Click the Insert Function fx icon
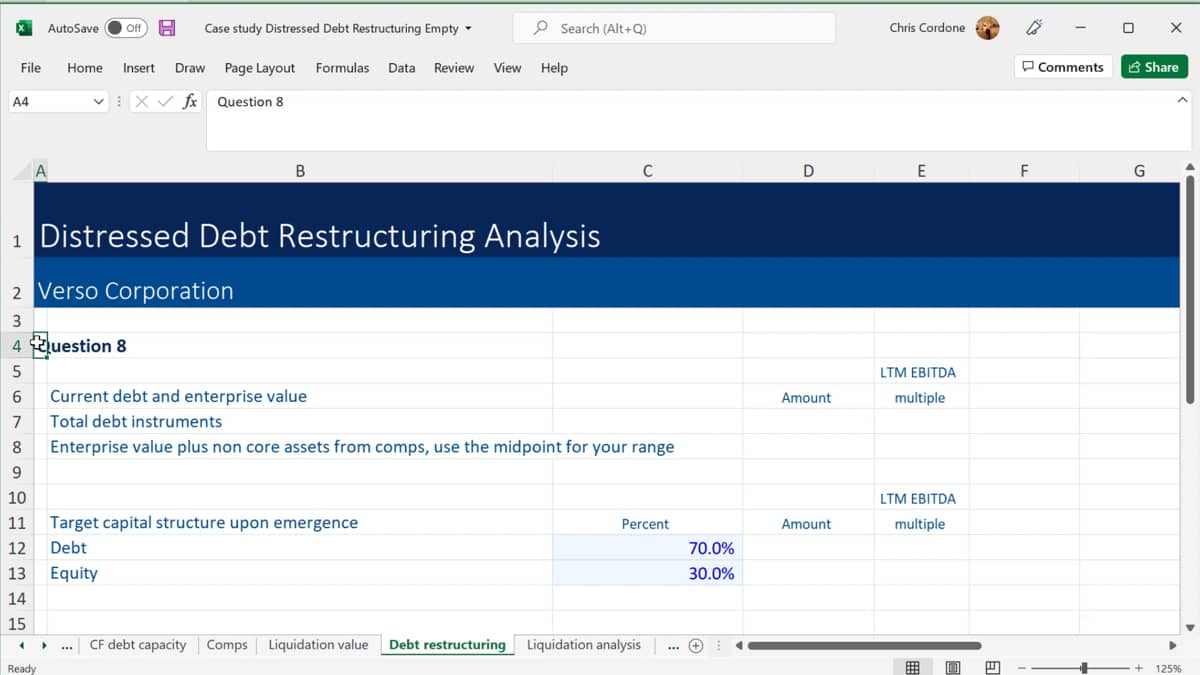1200x675 pixels. pos(190,101)
